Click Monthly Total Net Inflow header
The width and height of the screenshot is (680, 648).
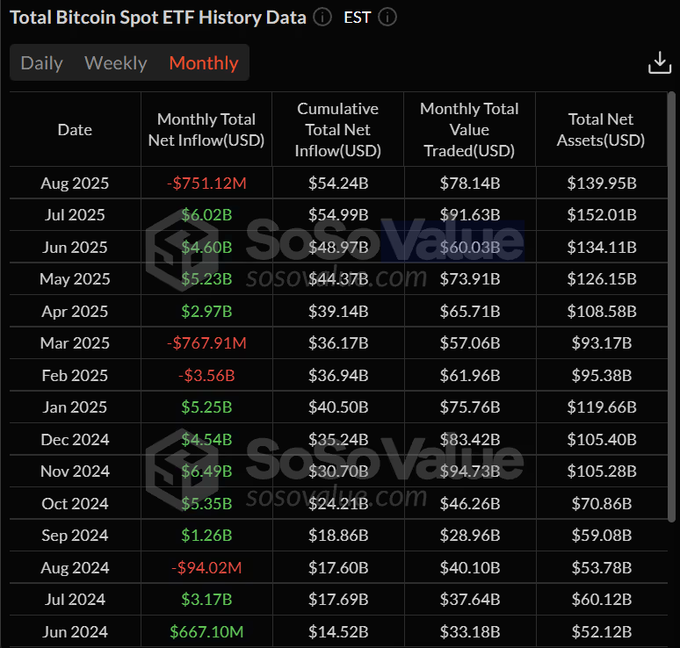206,130
